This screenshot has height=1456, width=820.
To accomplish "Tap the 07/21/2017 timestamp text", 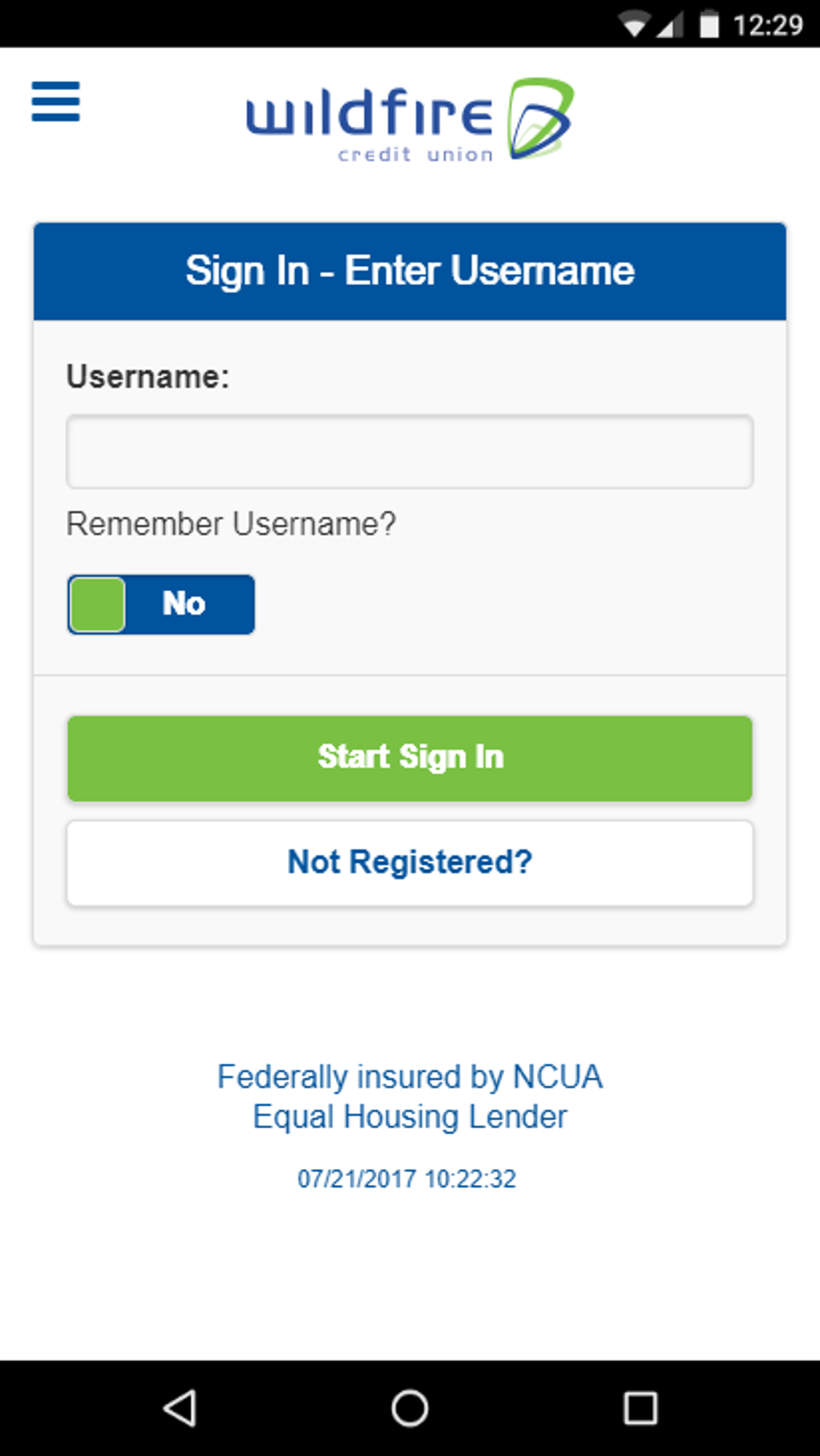I will click(407, 1179).
